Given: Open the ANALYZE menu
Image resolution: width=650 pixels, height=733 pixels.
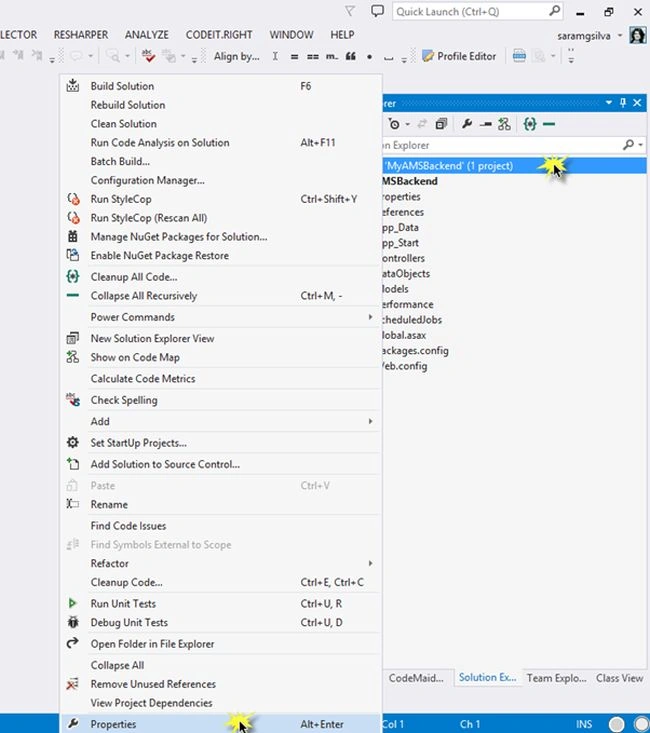Looking at the screenshot, I should 147,35.
